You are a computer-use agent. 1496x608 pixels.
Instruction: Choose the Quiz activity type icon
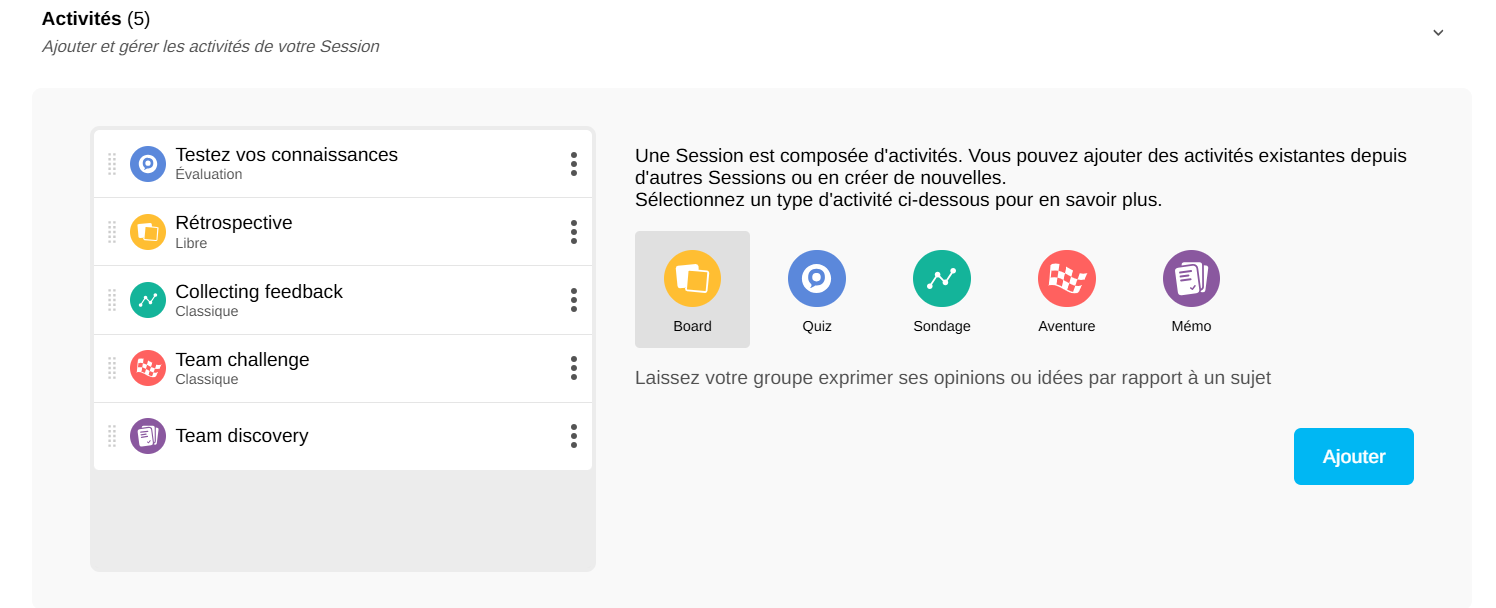(817, 279)
